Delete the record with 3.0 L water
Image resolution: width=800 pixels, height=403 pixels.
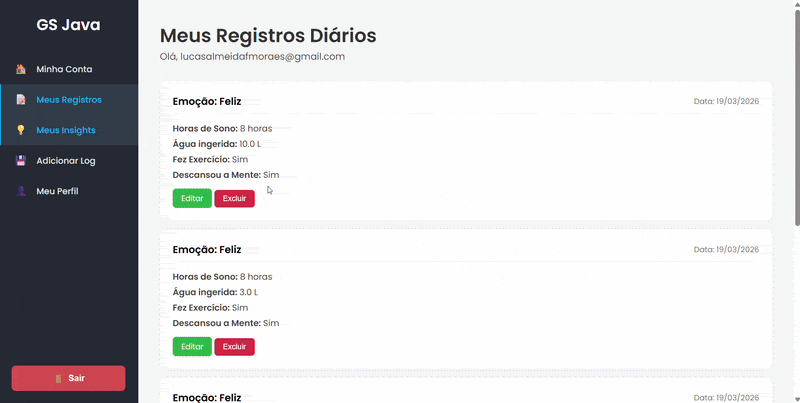235,346
